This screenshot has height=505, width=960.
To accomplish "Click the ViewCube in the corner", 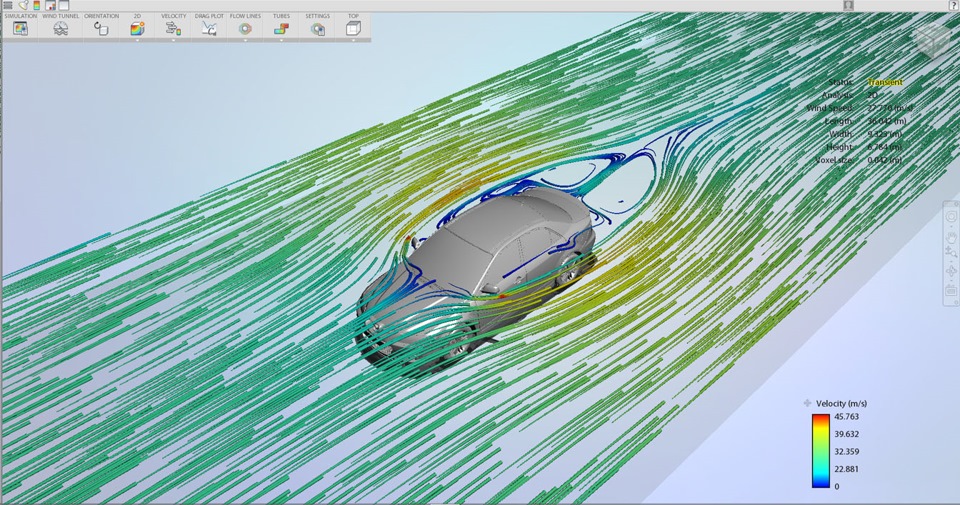I will tap(933, 40).
